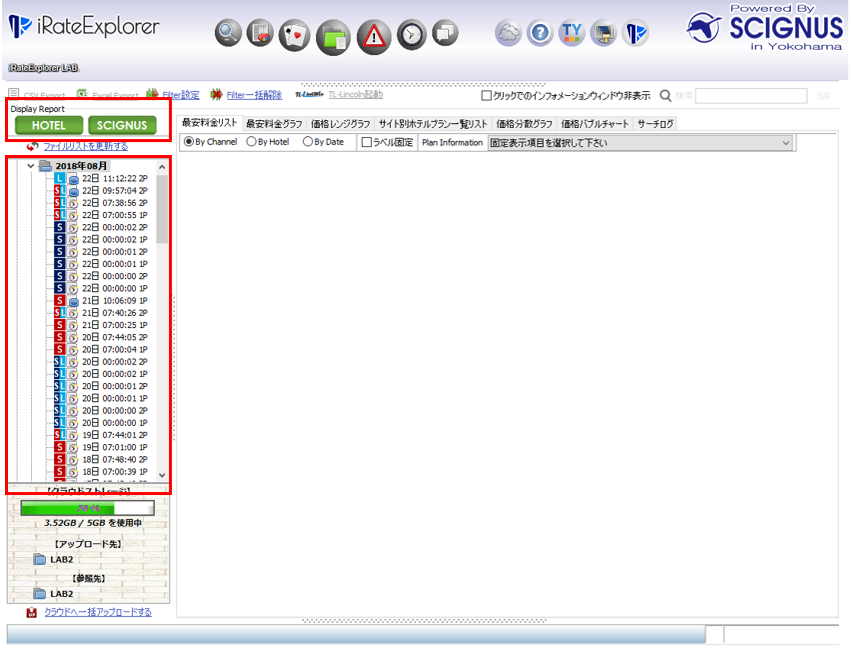Switch to the 最安料金グラフ tab
The width and height of the screenshot is (851, 652).
coord(274,123)
